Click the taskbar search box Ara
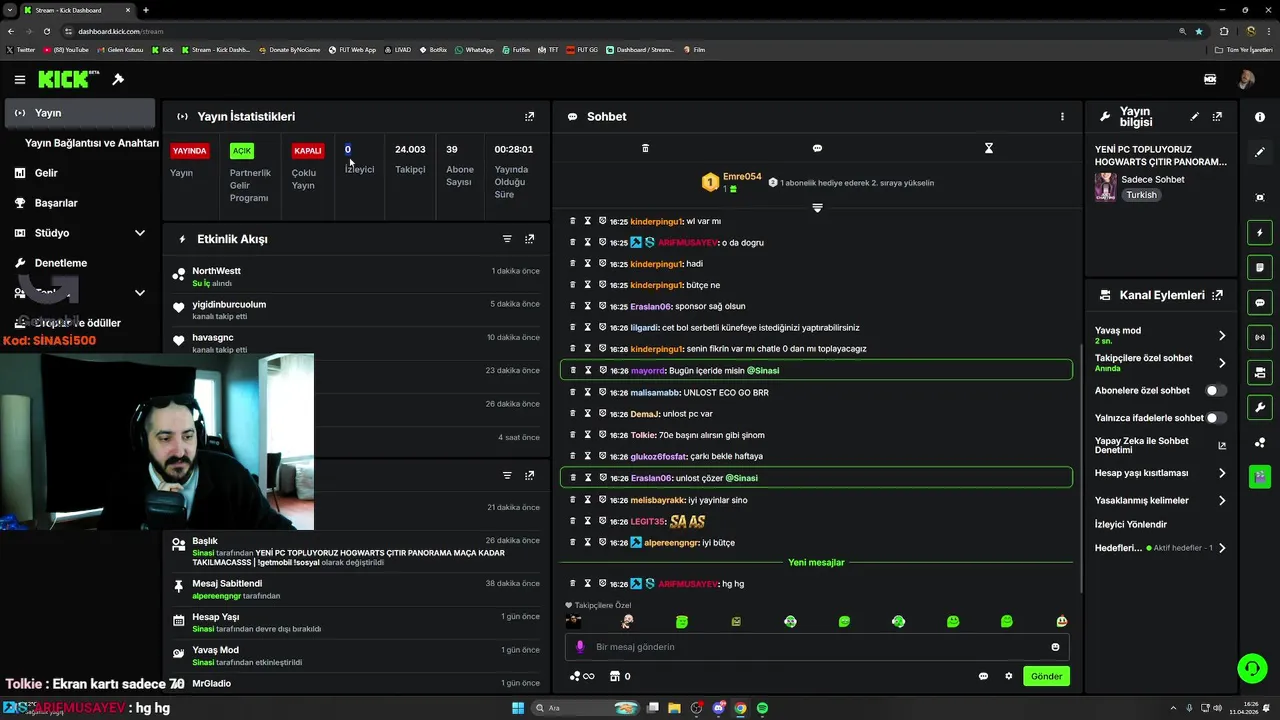This screenshot has width=1280, height=720. pyautogui.click(x=587, y=708)
